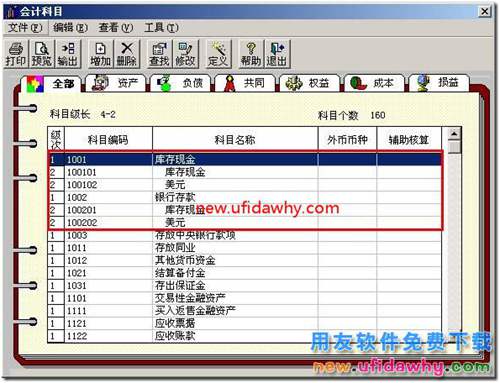Select account code 100102
500x383 pixels.
click(82, 185)
